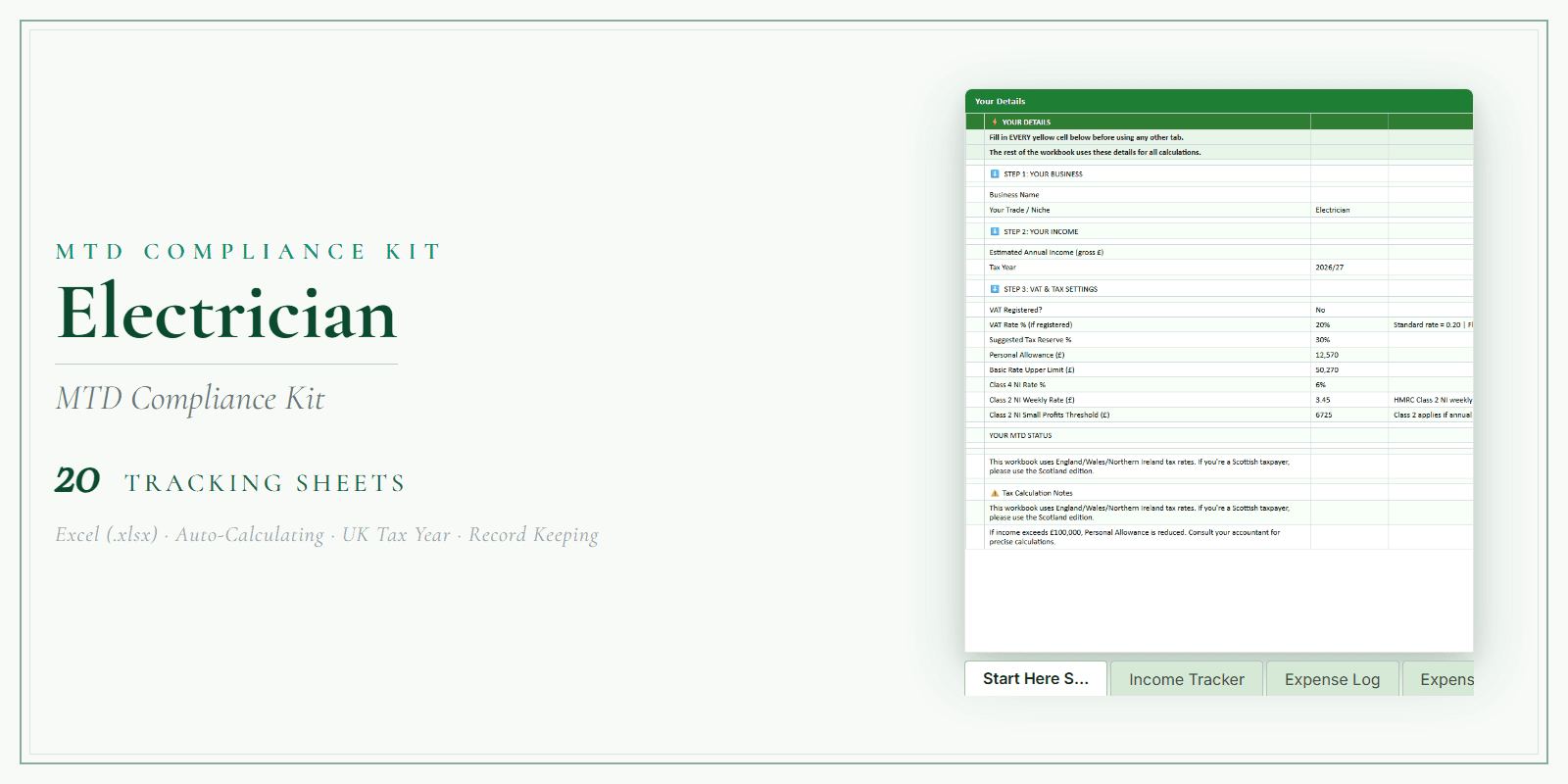Click the Class 2 NI Weekly Rate (£) label
Image resolution: width=1568 pixels, height=784 pixels.
click(x=1032, y=400)
